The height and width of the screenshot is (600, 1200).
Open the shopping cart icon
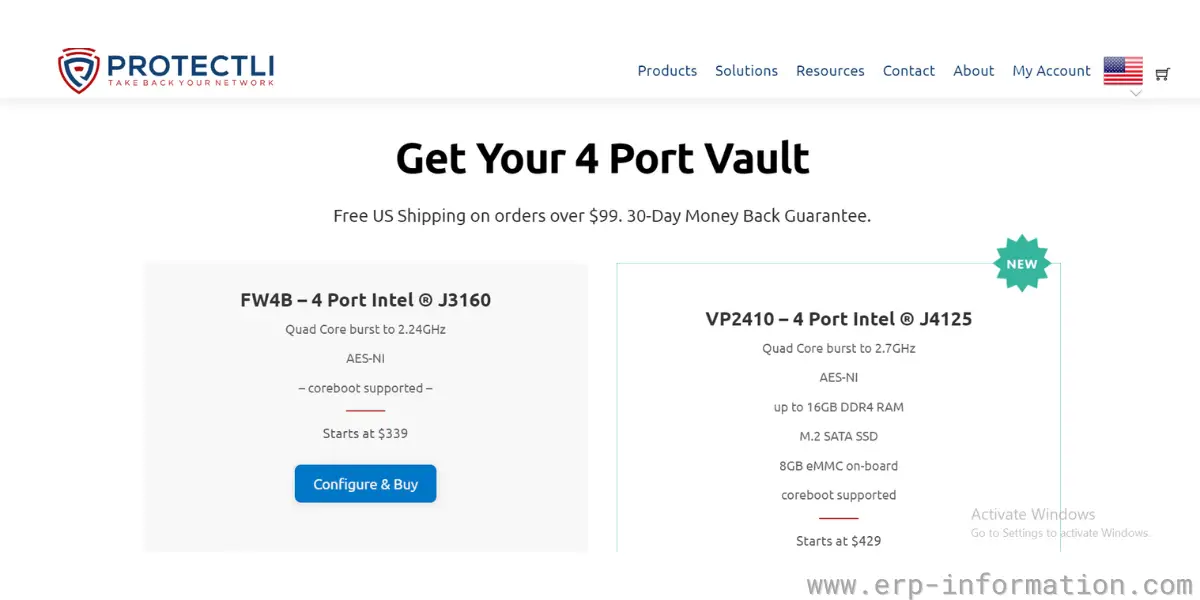coord(1162,73)
